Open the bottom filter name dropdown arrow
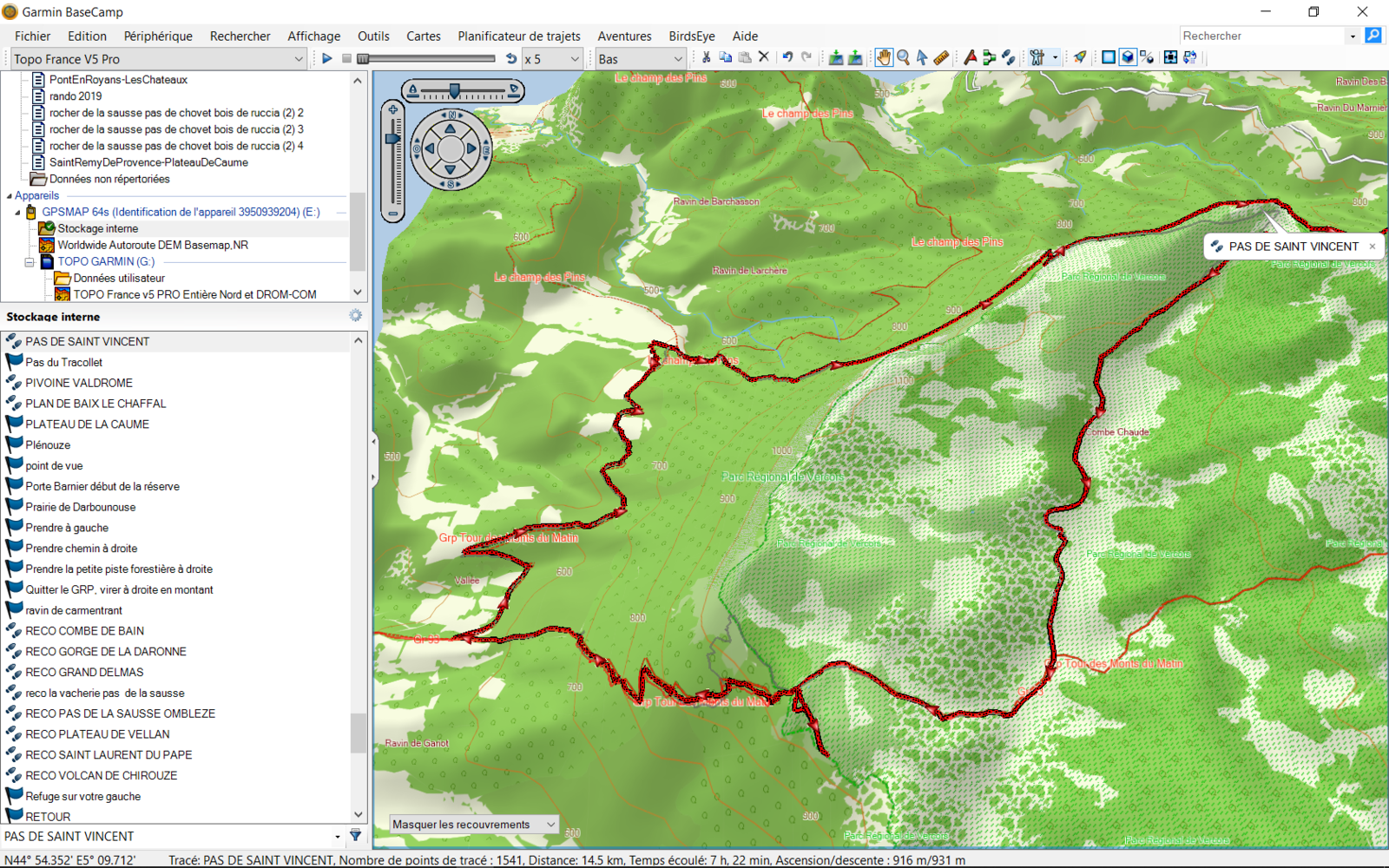The image size is (1389, 868). [x=338, y=837]
